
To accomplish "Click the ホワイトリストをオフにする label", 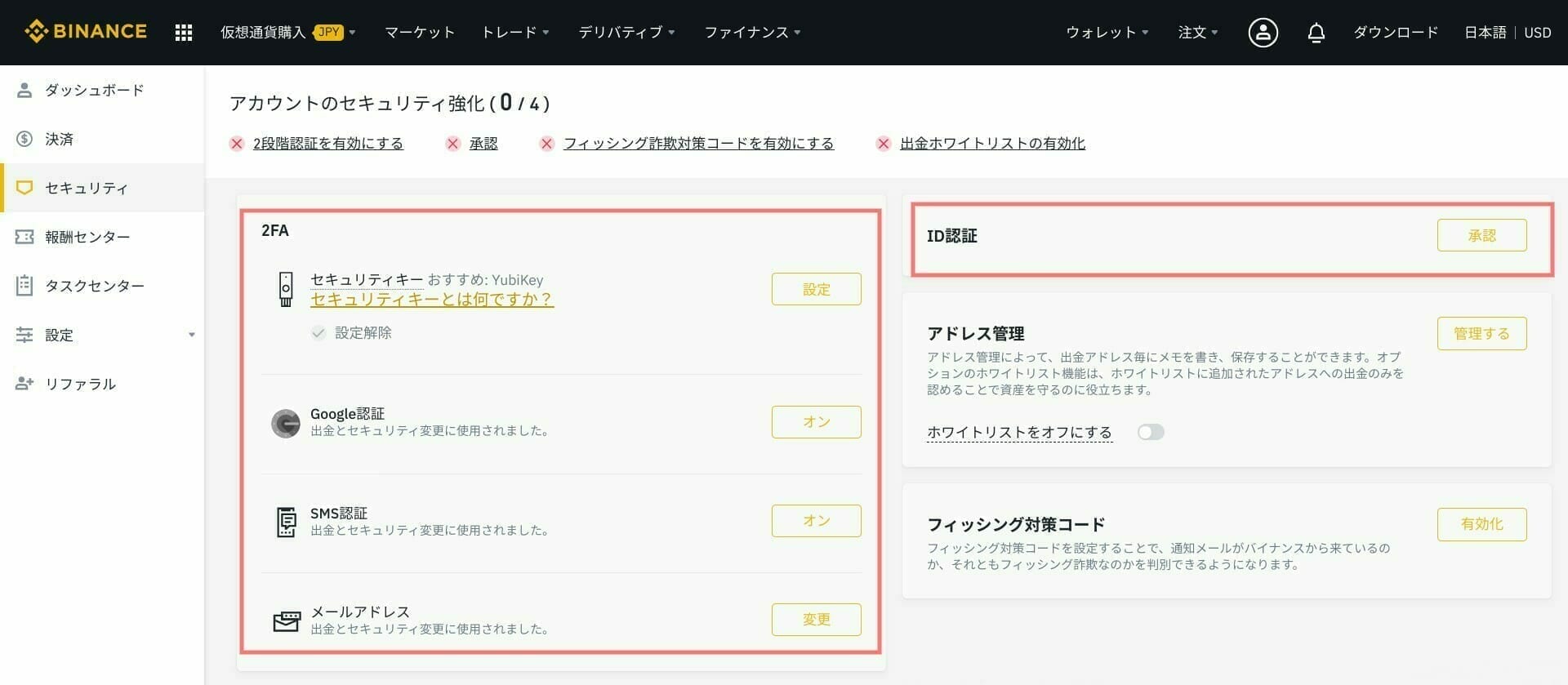I will [x=1019, y=433].
